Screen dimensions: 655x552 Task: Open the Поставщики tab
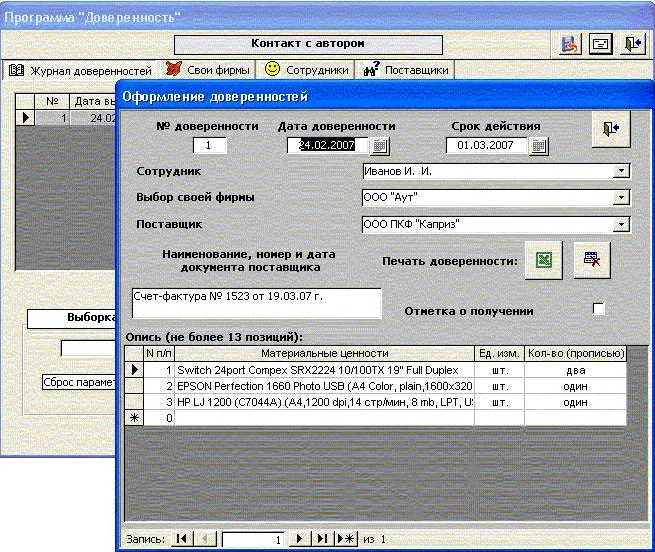407,71
